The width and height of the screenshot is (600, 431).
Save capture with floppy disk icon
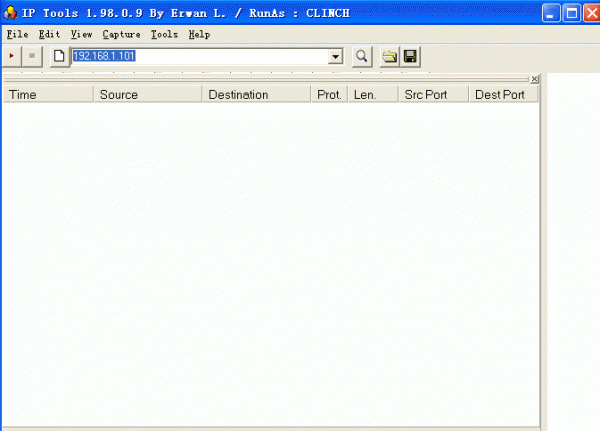click(x=410, y=57)
